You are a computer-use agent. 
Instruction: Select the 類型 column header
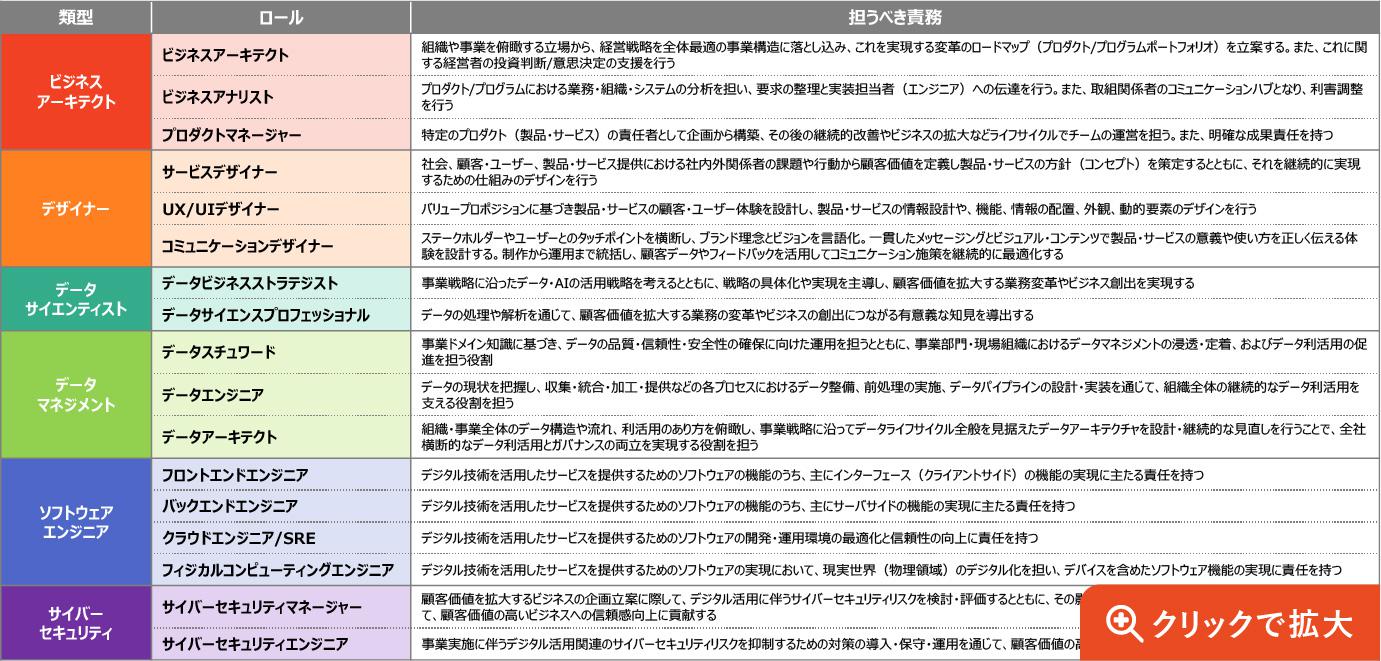pyautogui.click(x=76, y=17)
